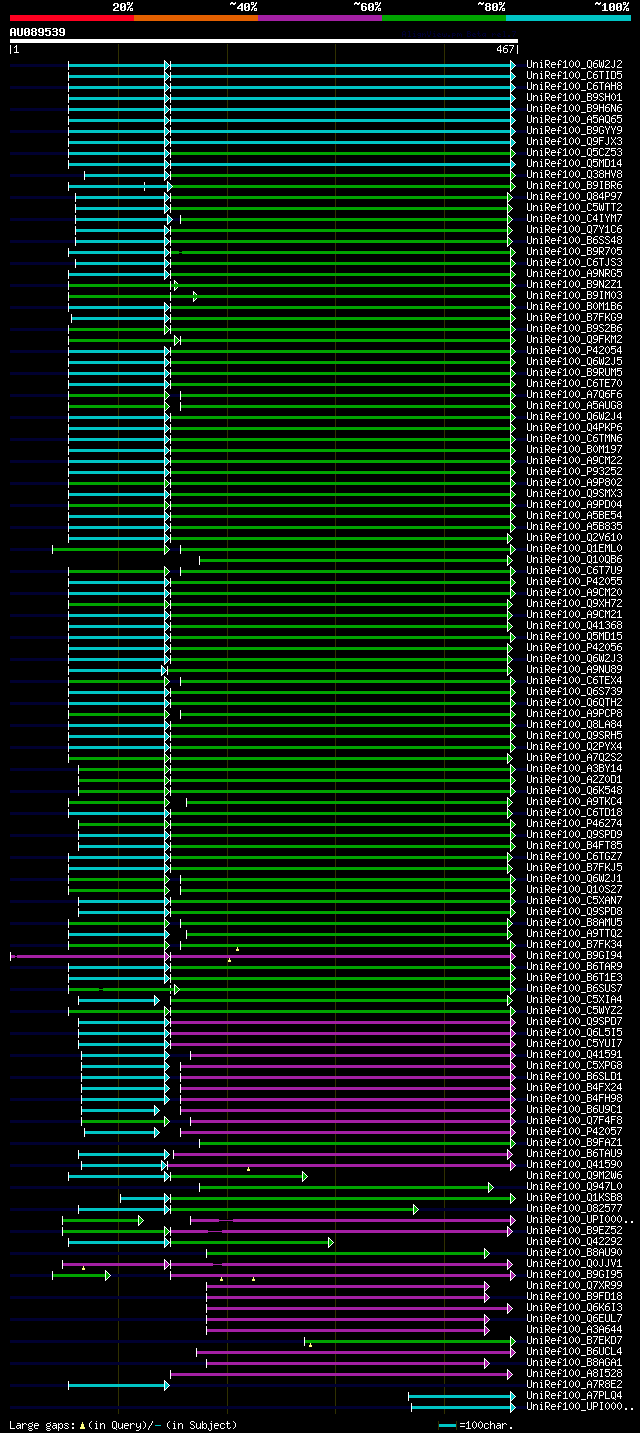
Task: Open hit UniRef100_C6TID5
Action: 574,75
